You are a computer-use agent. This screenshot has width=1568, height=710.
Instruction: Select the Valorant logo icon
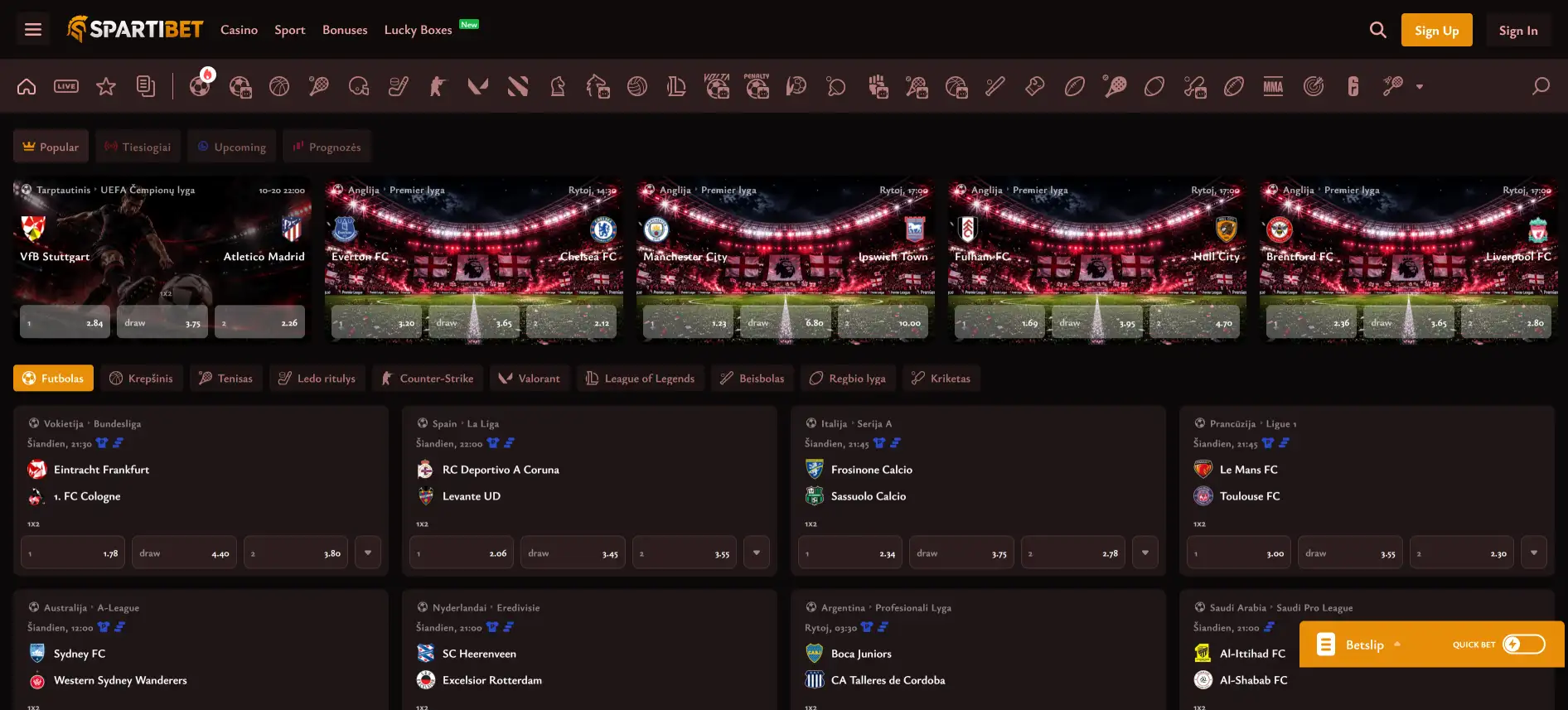(477, 86)
